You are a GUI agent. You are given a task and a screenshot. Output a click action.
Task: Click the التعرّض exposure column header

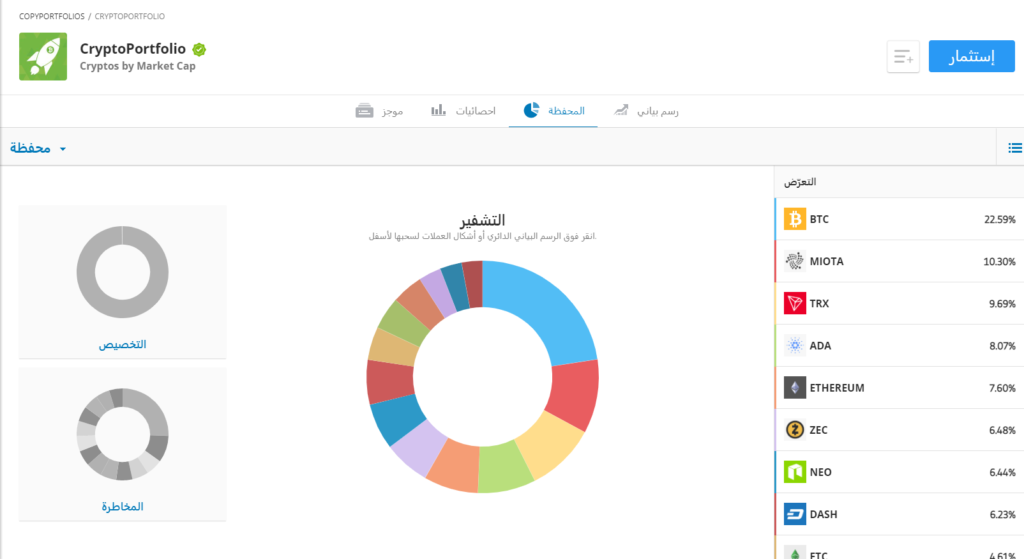pos(800,182)
